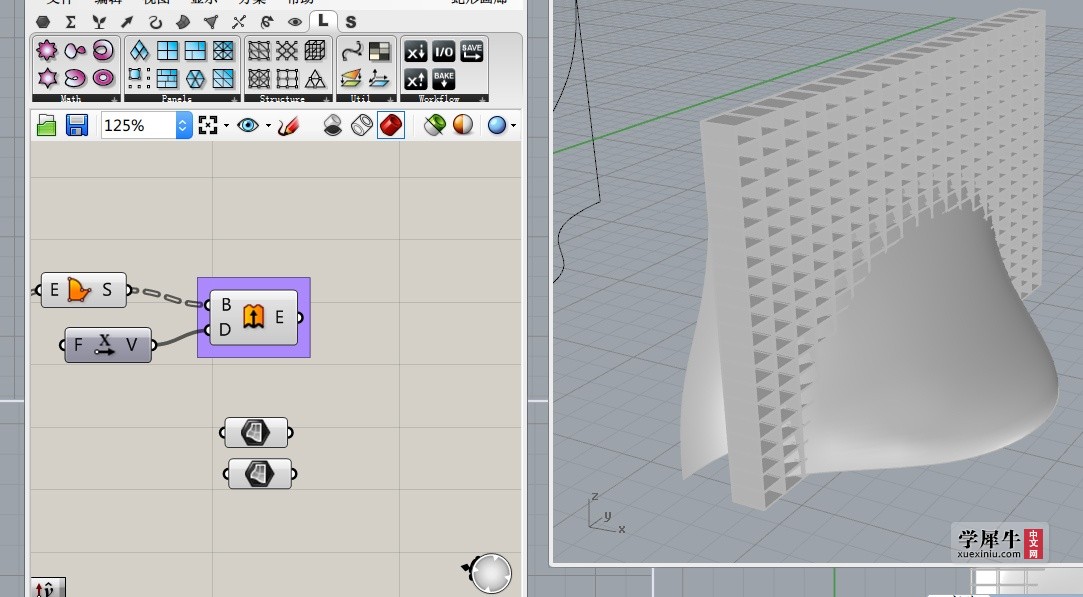Screen dimensions: 1083x597
Task: Switch to the Params hexagon tab
Action: tap(43, 22)
